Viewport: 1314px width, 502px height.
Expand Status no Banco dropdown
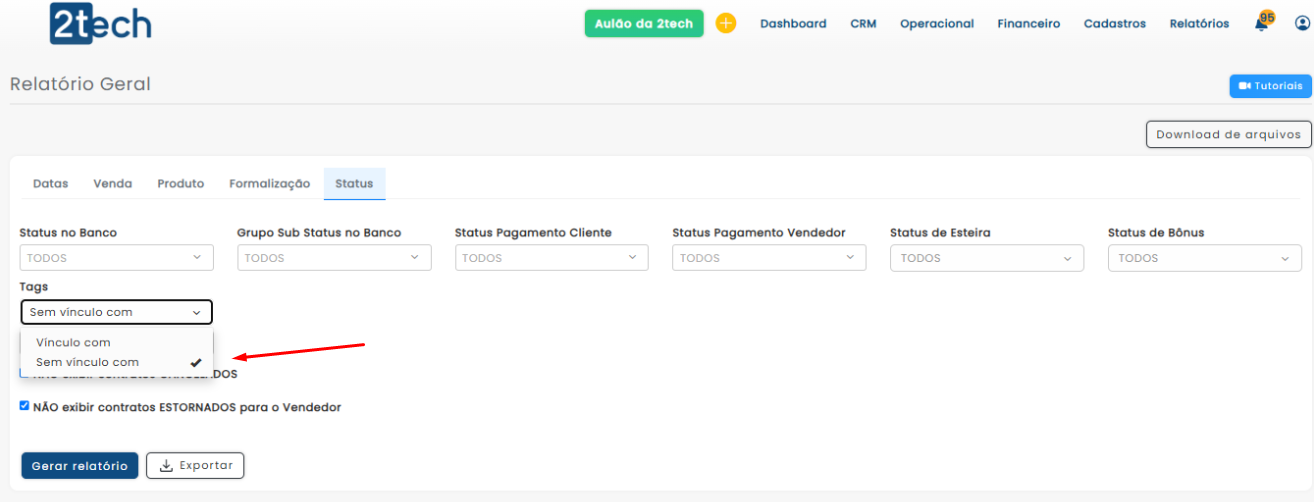tap(116, 258)
